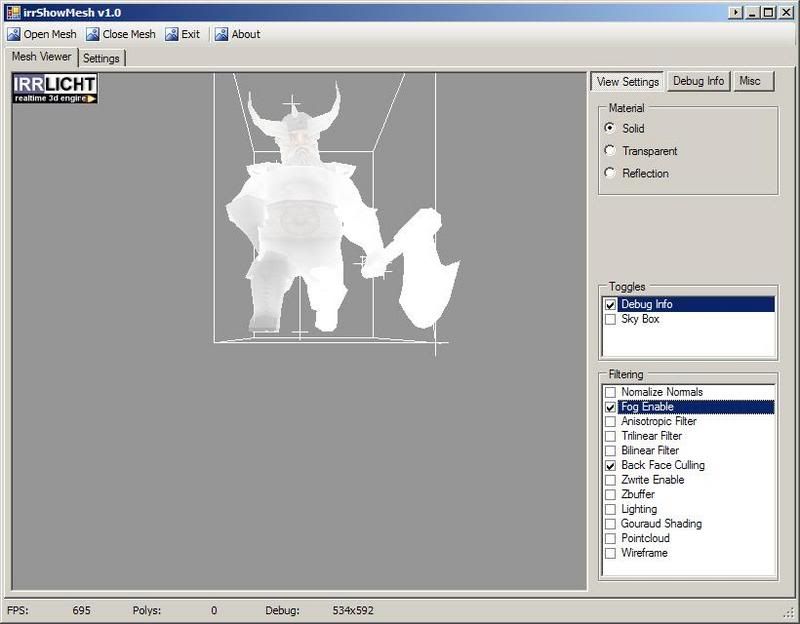The height and width of the screenshot is (624, 800).
Task: Enable the Zbuffer checkbox
Action: 610,495
